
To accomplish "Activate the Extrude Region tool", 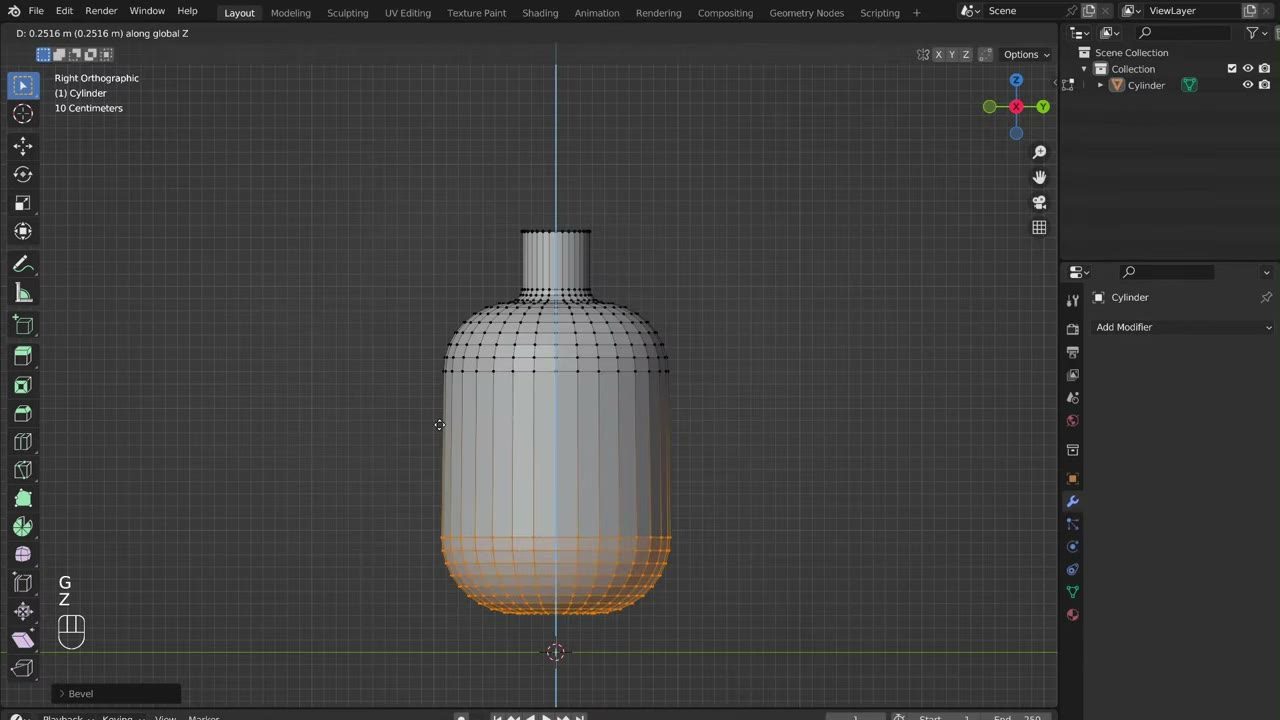I will pos(23,357).
